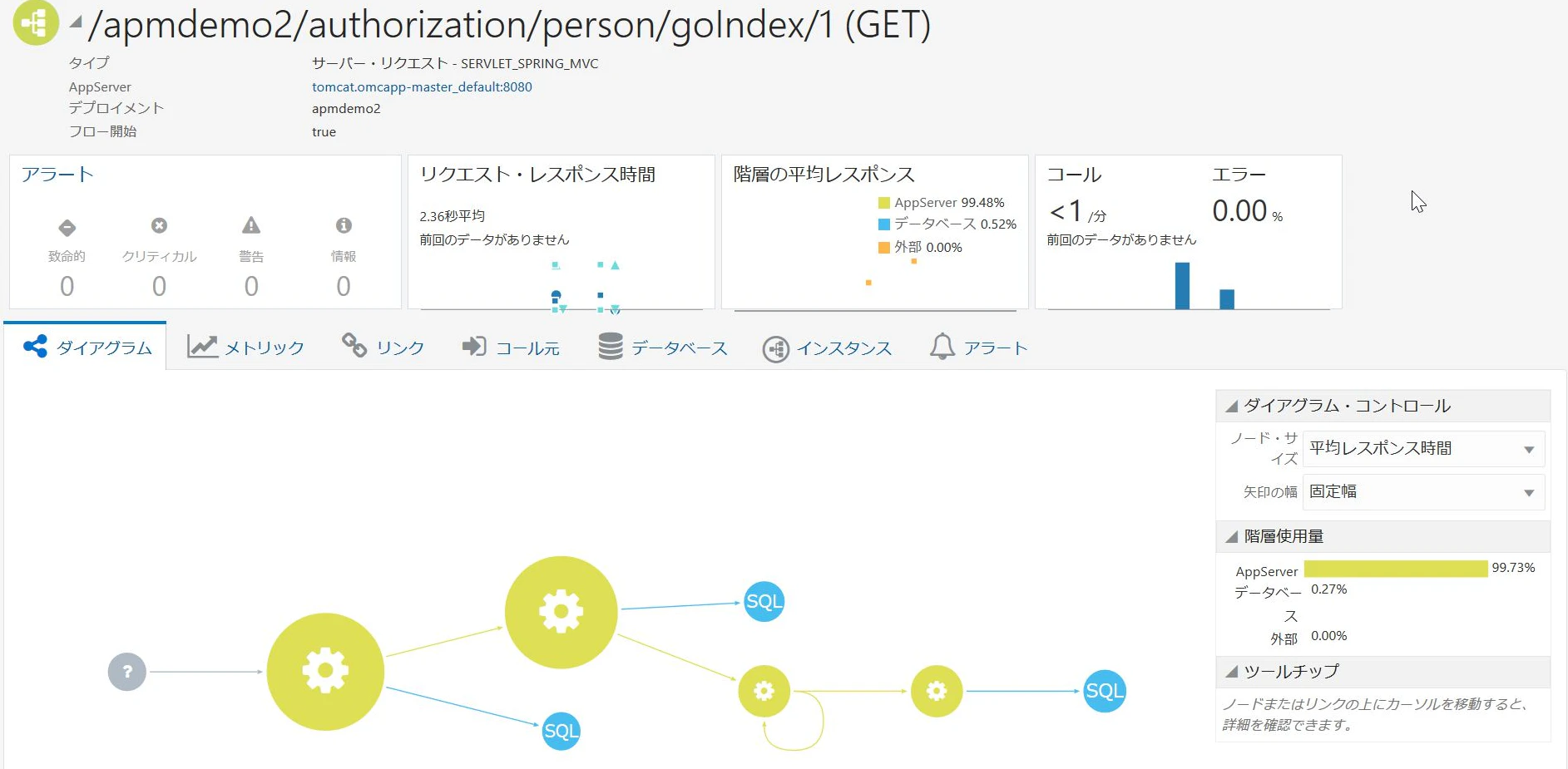Click the teal triangle data point in the response-time chart

click(615, 265)
